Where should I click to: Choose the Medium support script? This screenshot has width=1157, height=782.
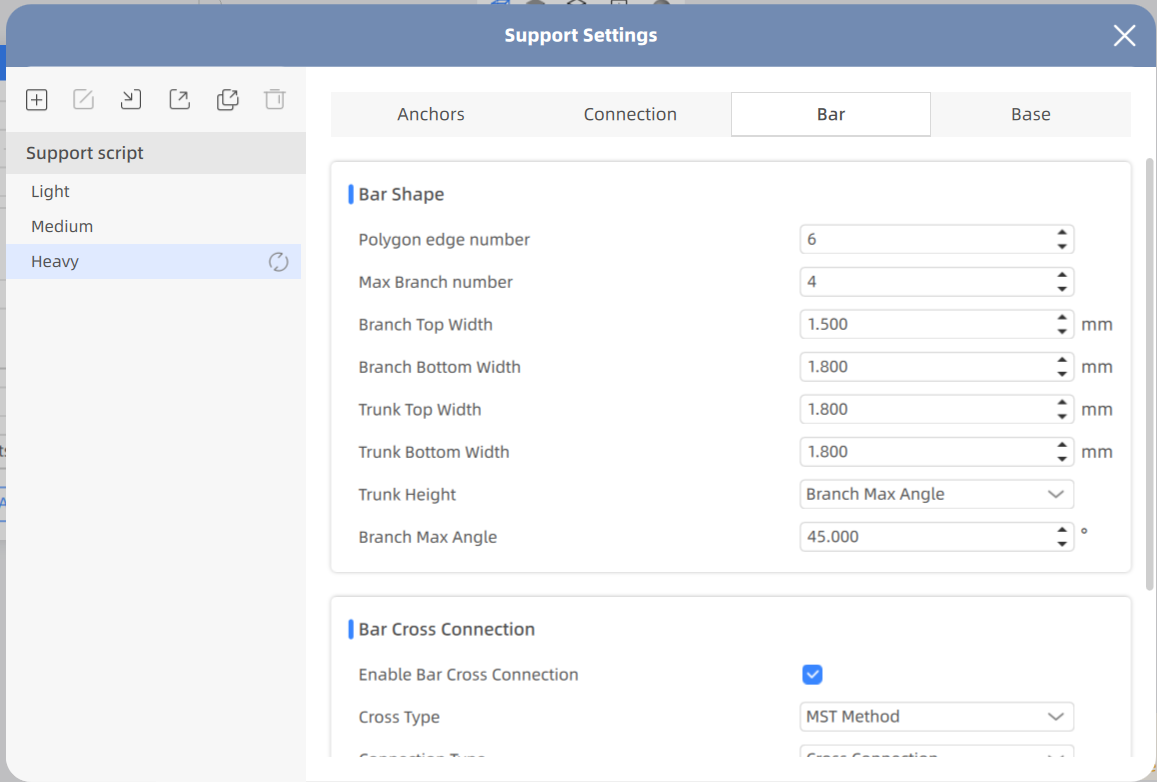pos(62,226)
